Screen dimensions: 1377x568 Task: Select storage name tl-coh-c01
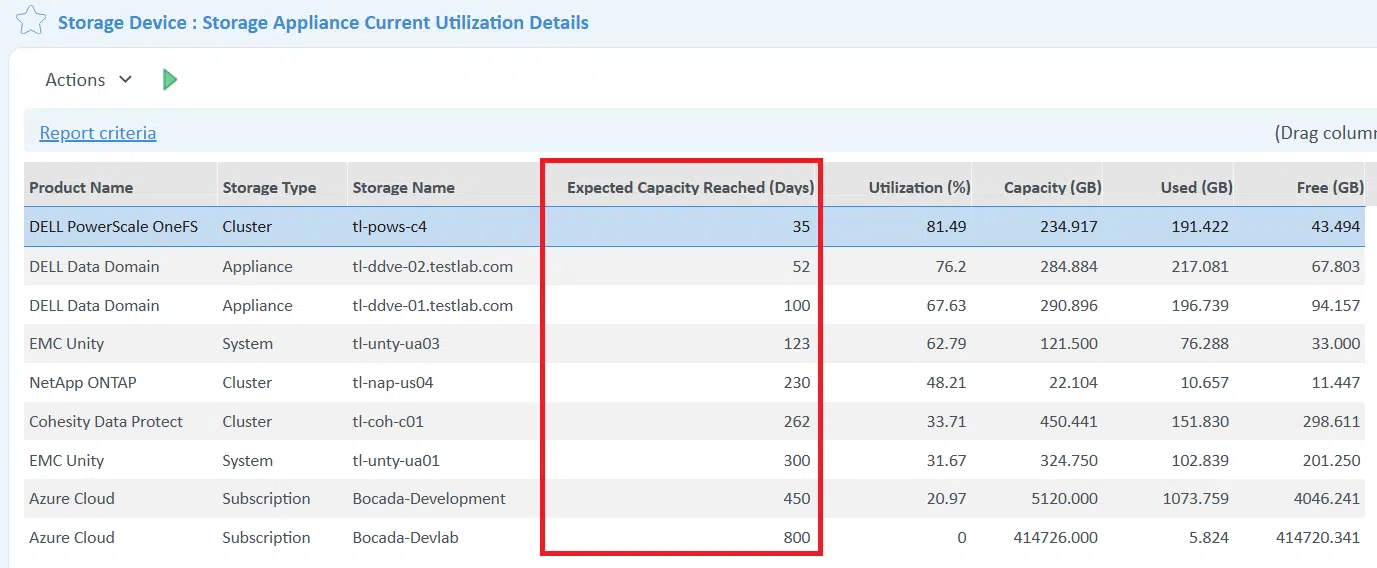pos(388,422)
